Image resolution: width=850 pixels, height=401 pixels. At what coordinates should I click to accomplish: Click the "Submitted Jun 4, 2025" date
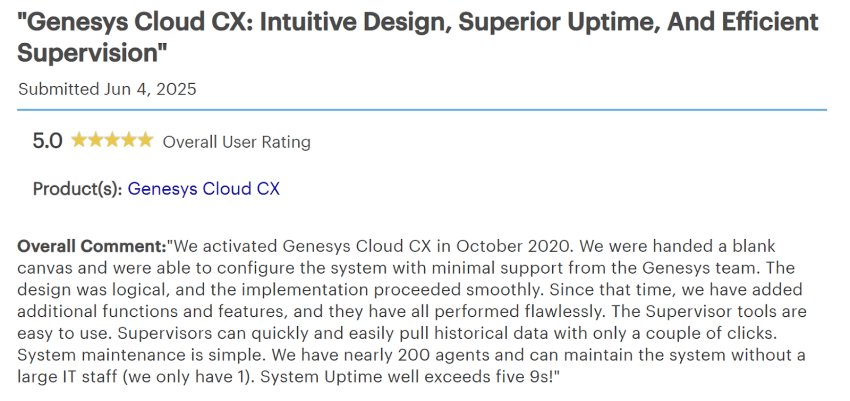(107, 89)
